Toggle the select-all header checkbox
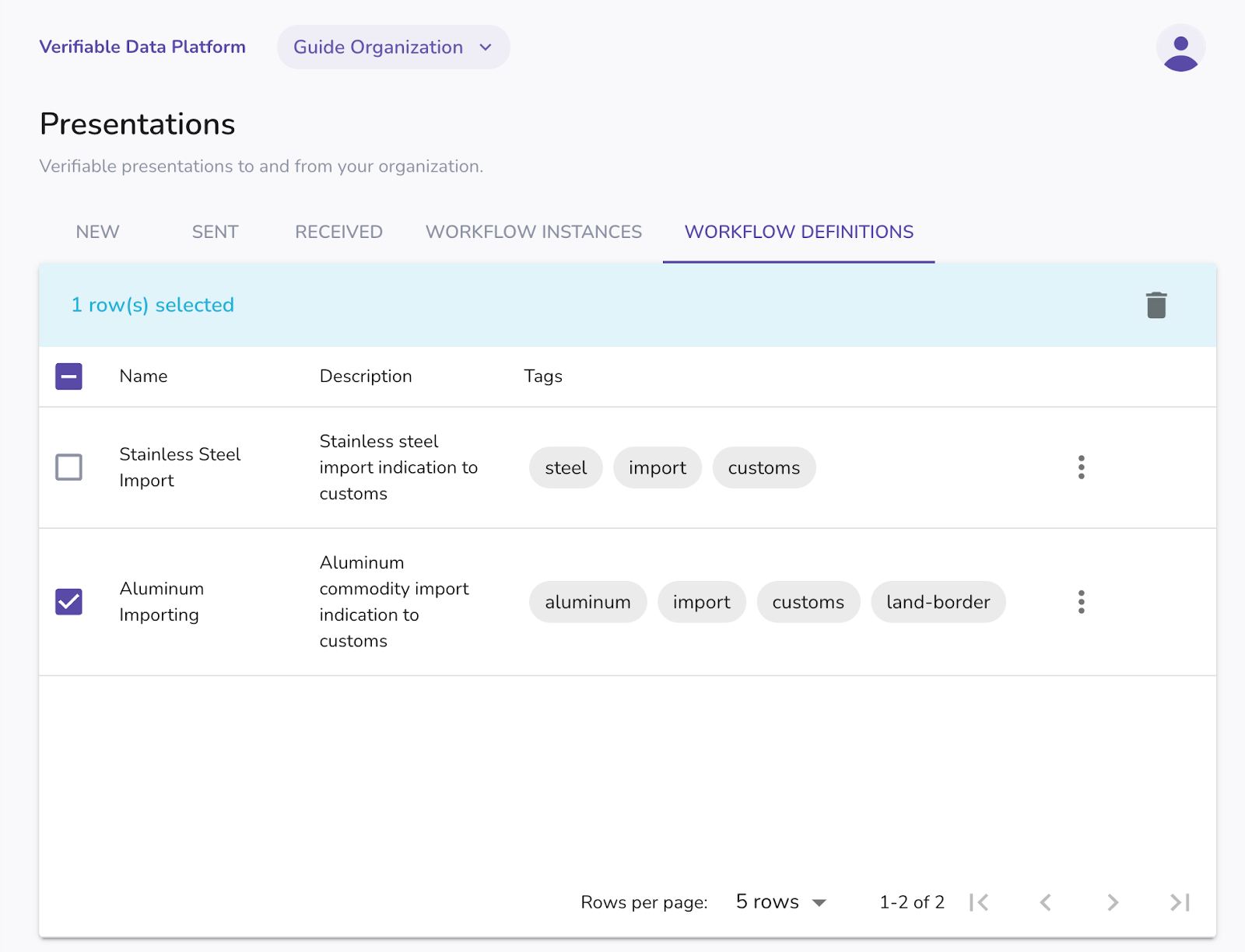The width and height of the screenshot is (1245, 952). [x=68, y=376]
